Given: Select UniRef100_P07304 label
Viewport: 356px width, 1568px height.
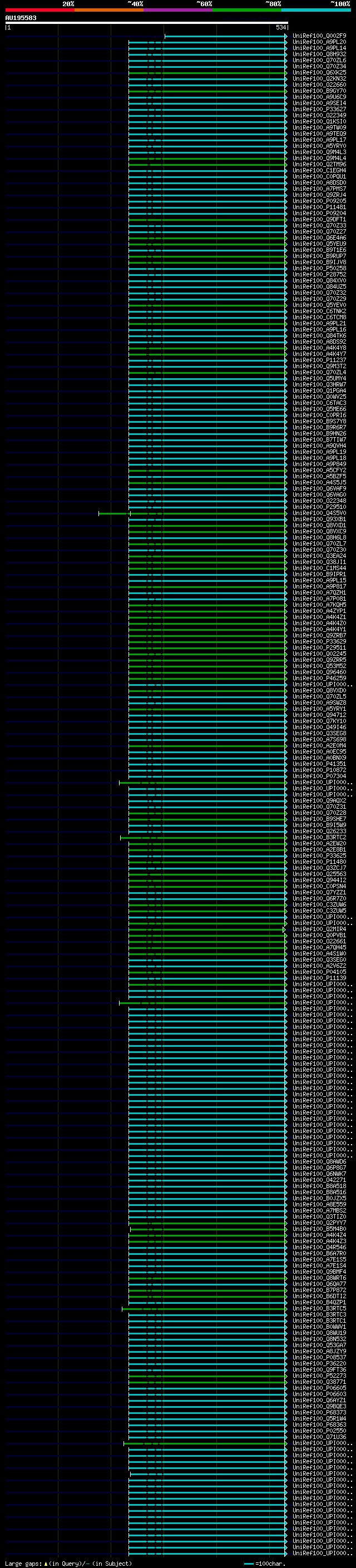Looking at the screenshot, I should (x=319, y=776).
